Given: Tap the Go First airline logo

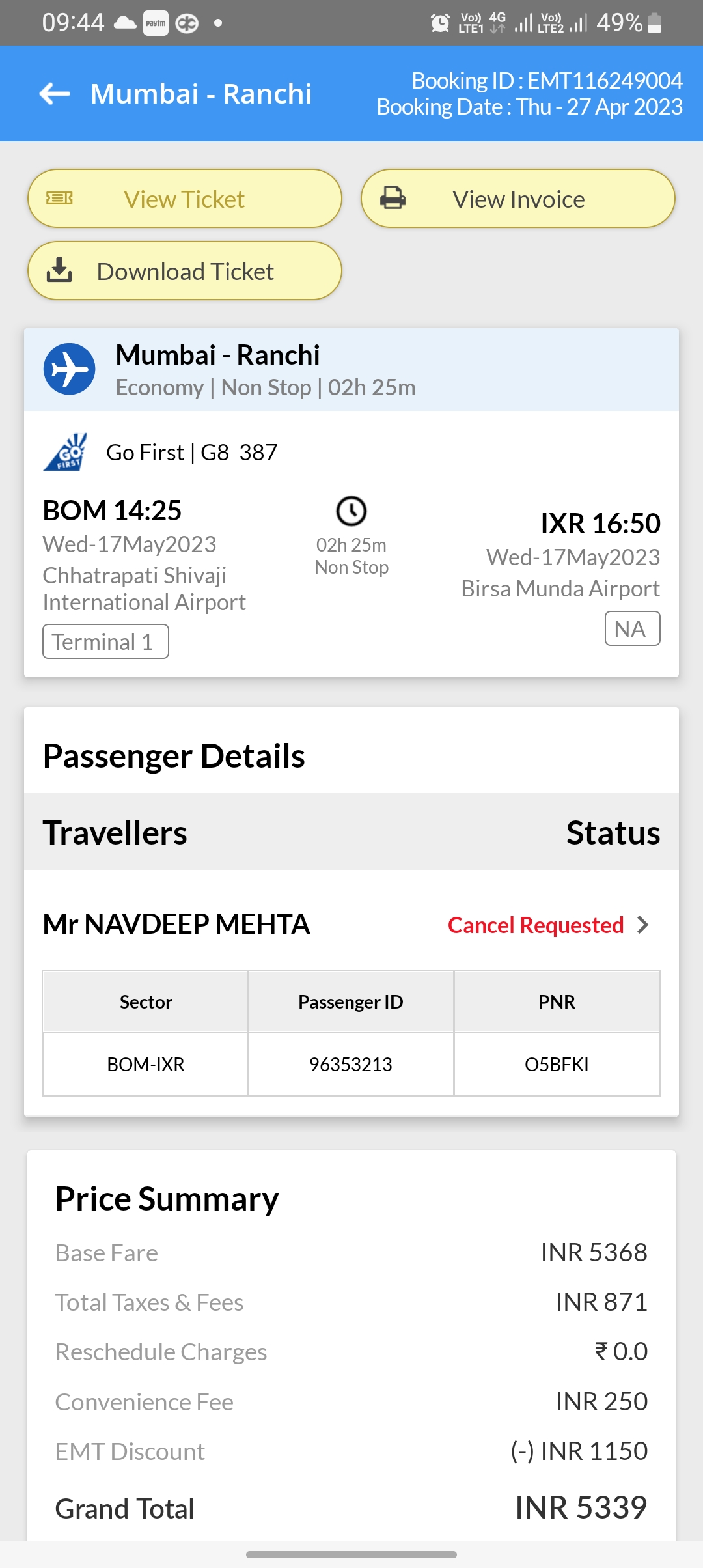Looking at the screenshot, I should point(66,452).
